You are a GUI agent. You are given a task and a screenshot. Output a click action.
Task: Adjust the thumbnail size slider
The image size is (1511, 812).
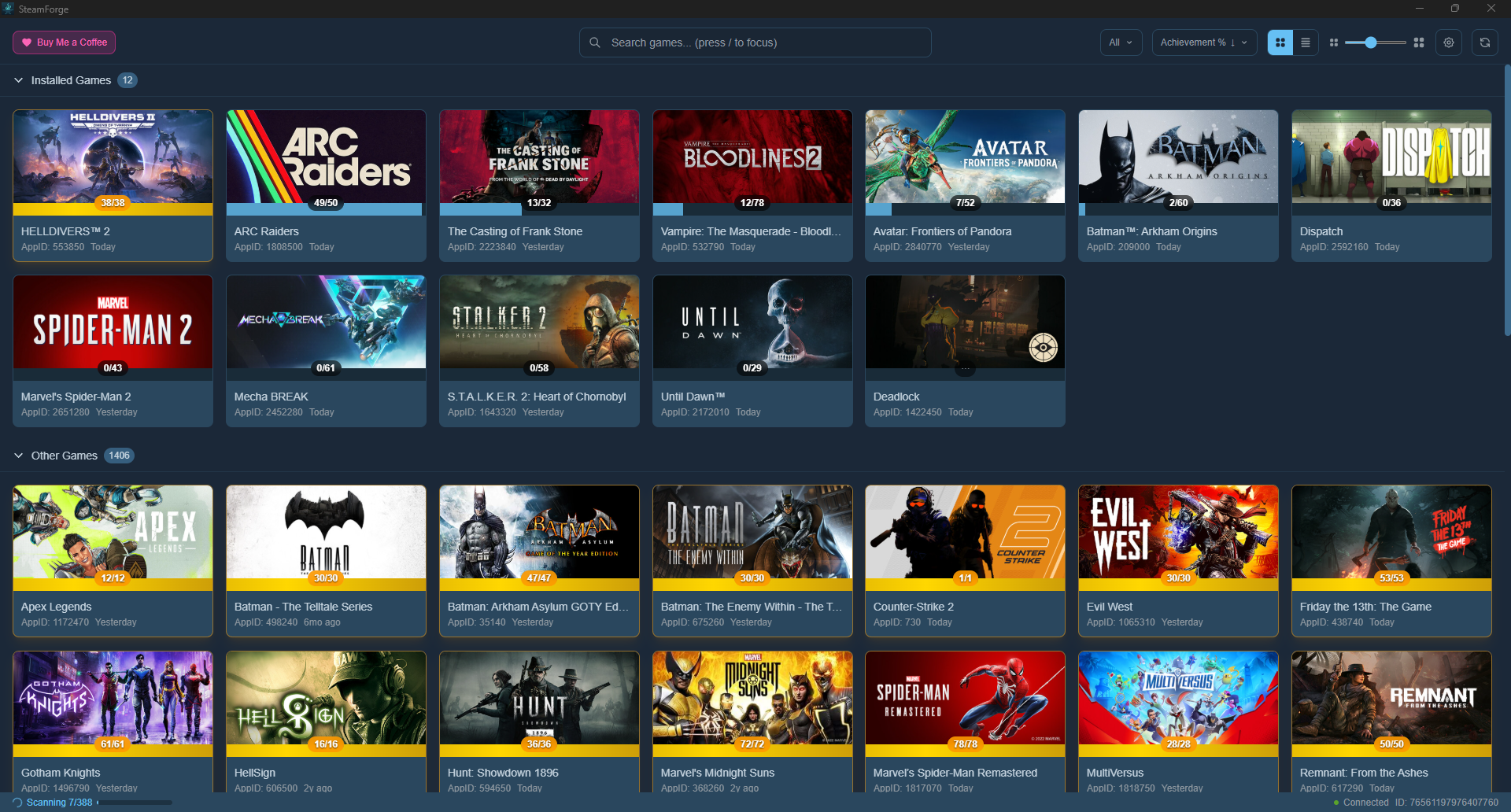tap(1371, 42)
